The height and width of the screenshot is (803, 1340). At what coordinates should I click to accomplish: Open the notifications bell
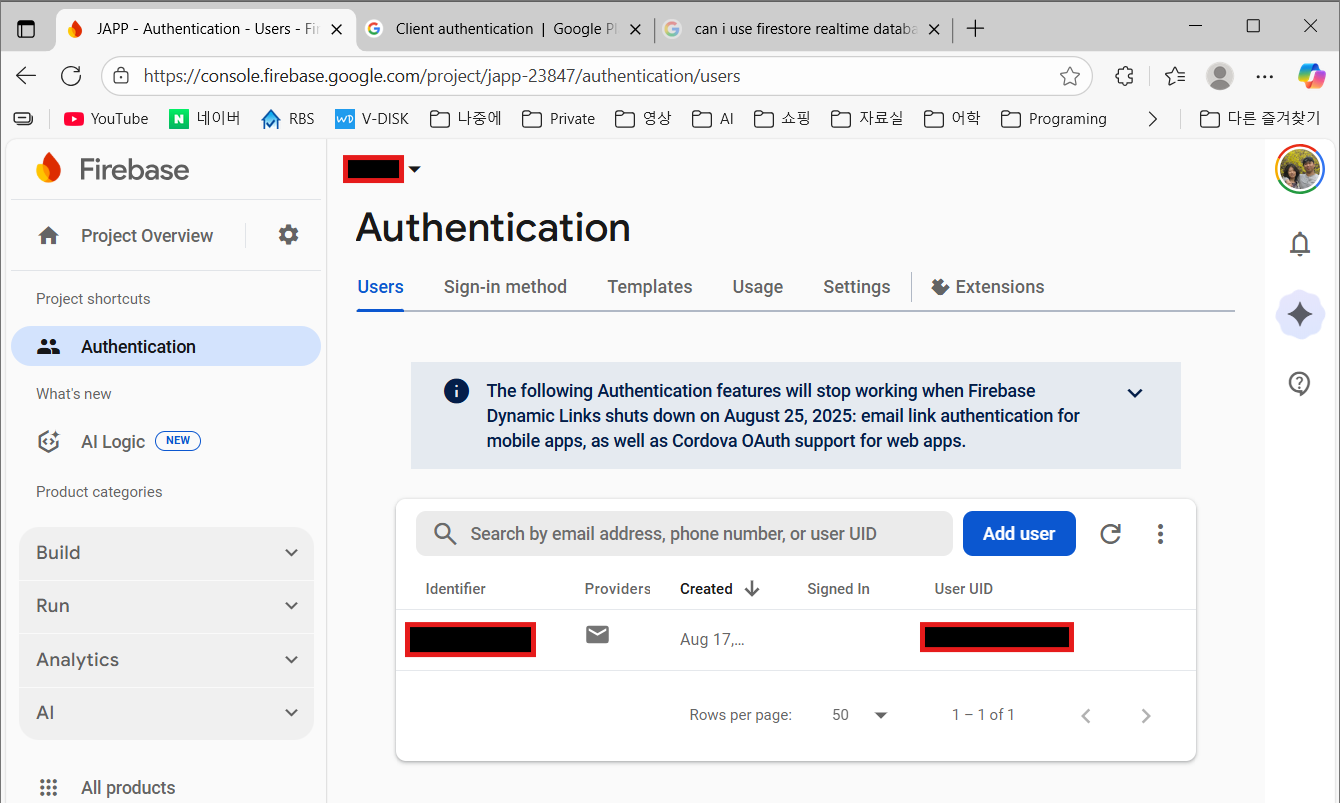pos(1300,244)
